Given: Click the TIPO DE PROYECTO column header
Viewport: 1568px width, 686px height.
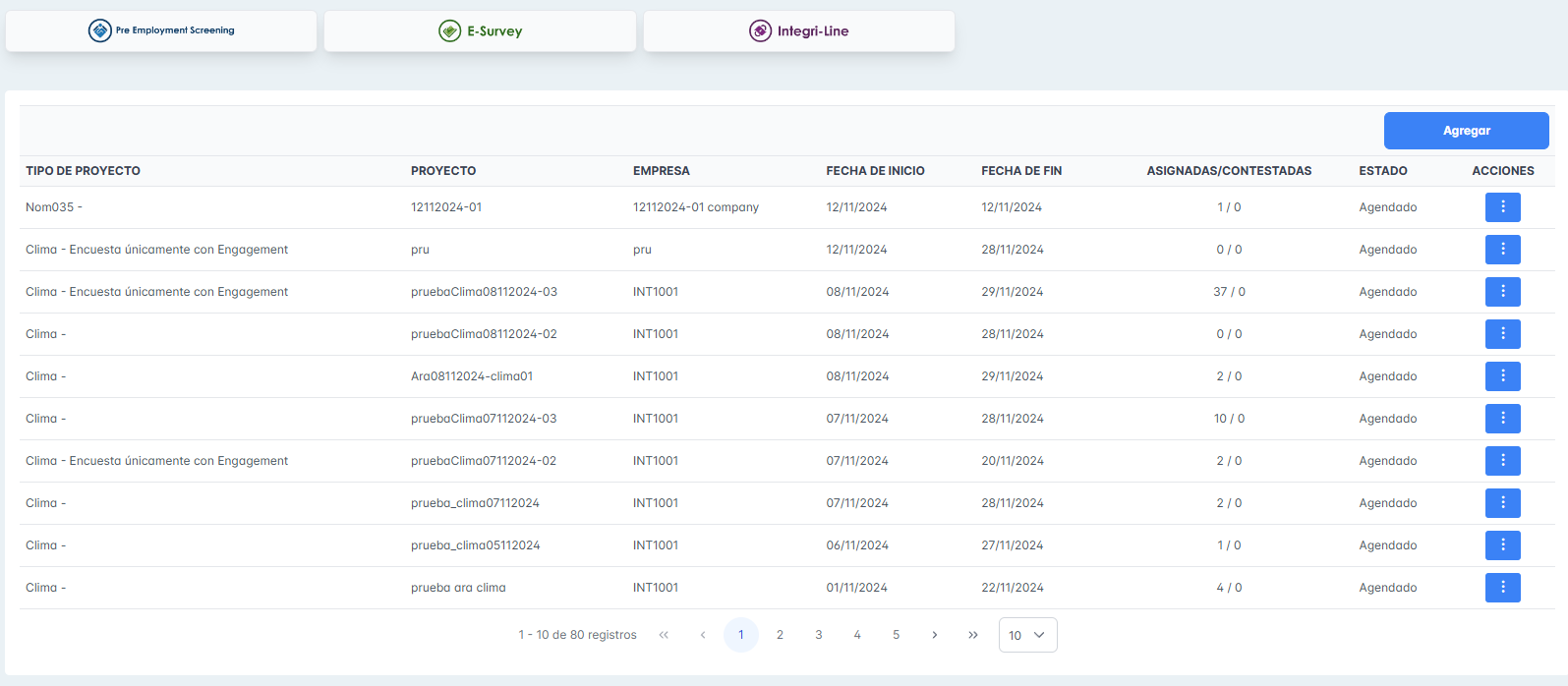Looking at the screenshot, I should (x=83, y=171).
